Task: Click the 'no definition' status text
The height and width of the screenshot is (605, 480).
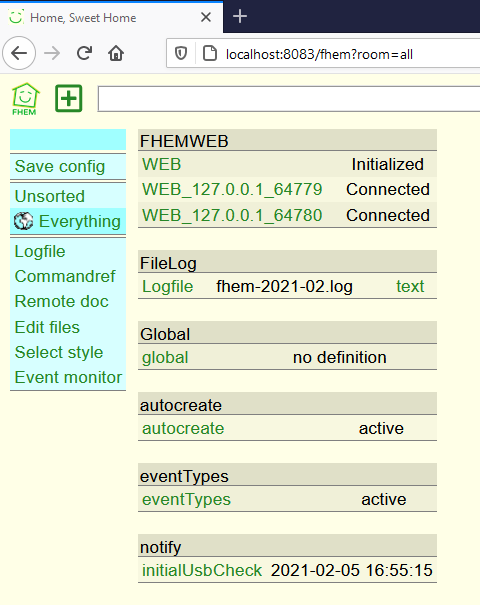Action: 340,358
